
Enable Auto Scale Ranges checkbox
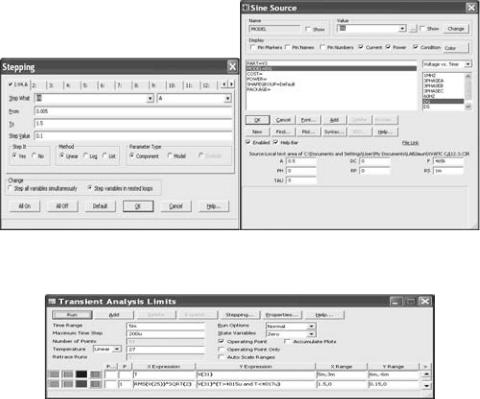221,357
